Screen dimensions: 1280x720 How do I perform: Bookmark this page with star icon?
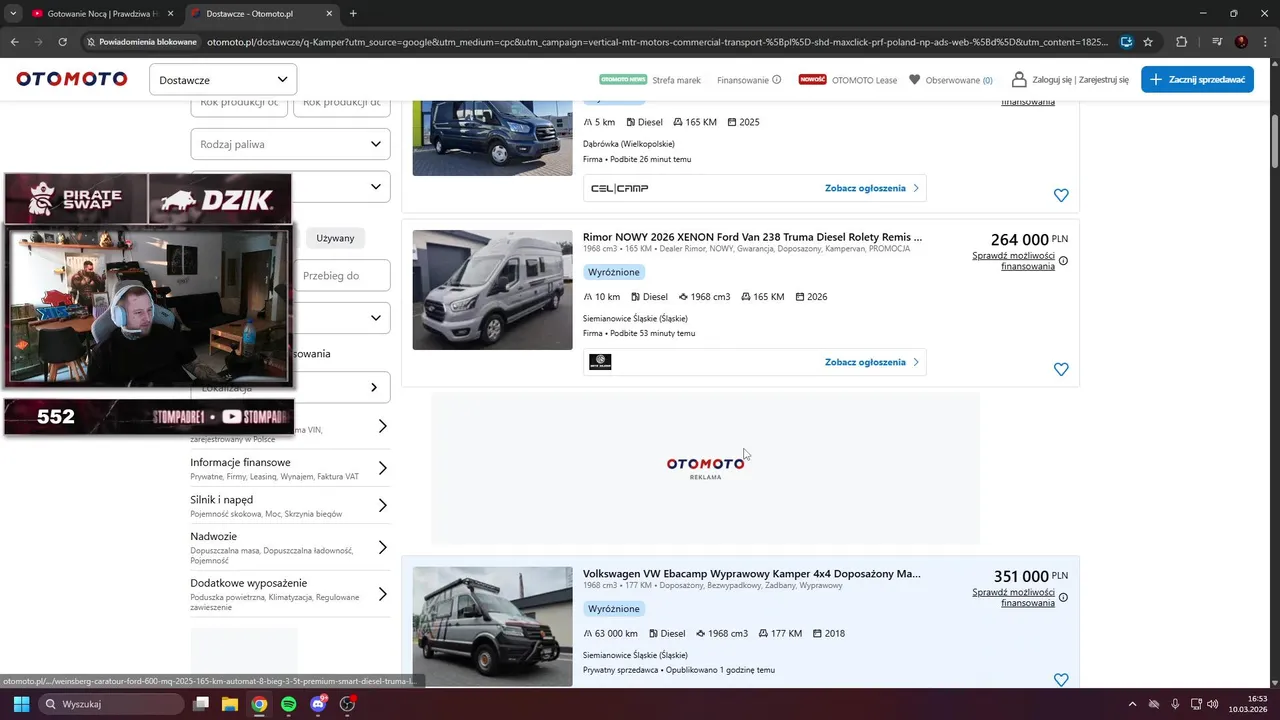[1148, 42]
